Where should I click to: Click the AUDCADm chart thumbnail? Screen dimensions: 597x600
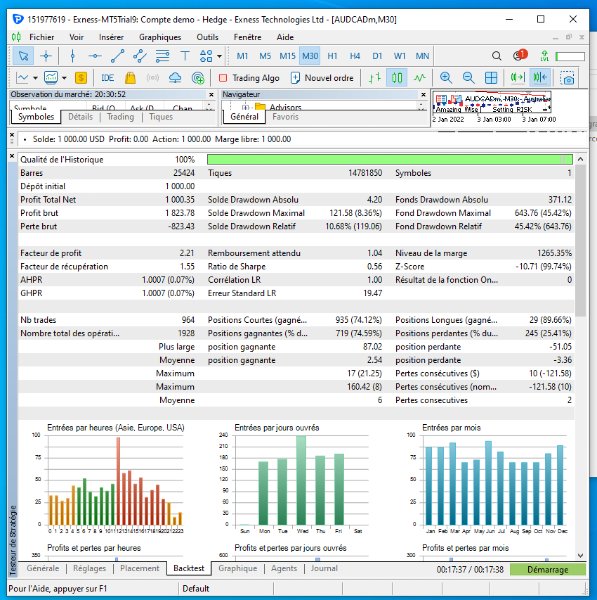(x=492, y=103)
